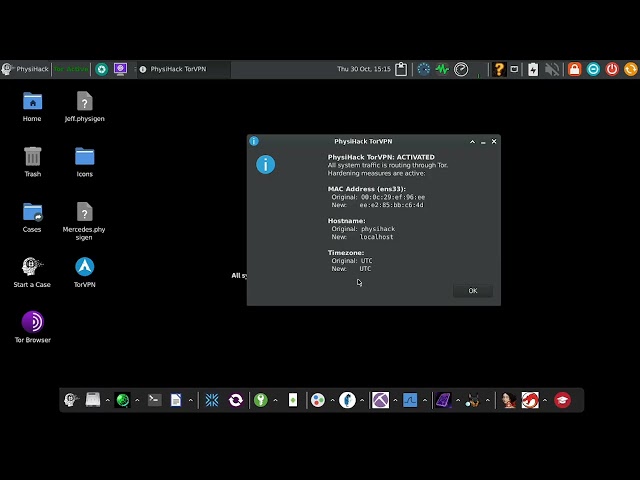Open the Trash desktop icon

32,162
